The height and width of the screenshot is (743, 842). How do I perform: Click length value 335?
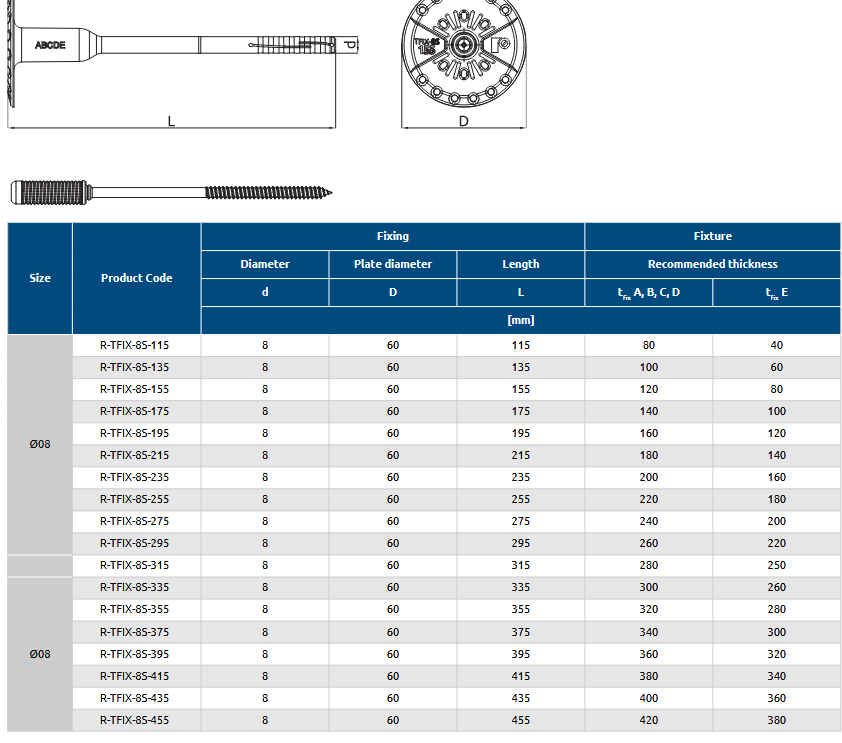(520, 587)
